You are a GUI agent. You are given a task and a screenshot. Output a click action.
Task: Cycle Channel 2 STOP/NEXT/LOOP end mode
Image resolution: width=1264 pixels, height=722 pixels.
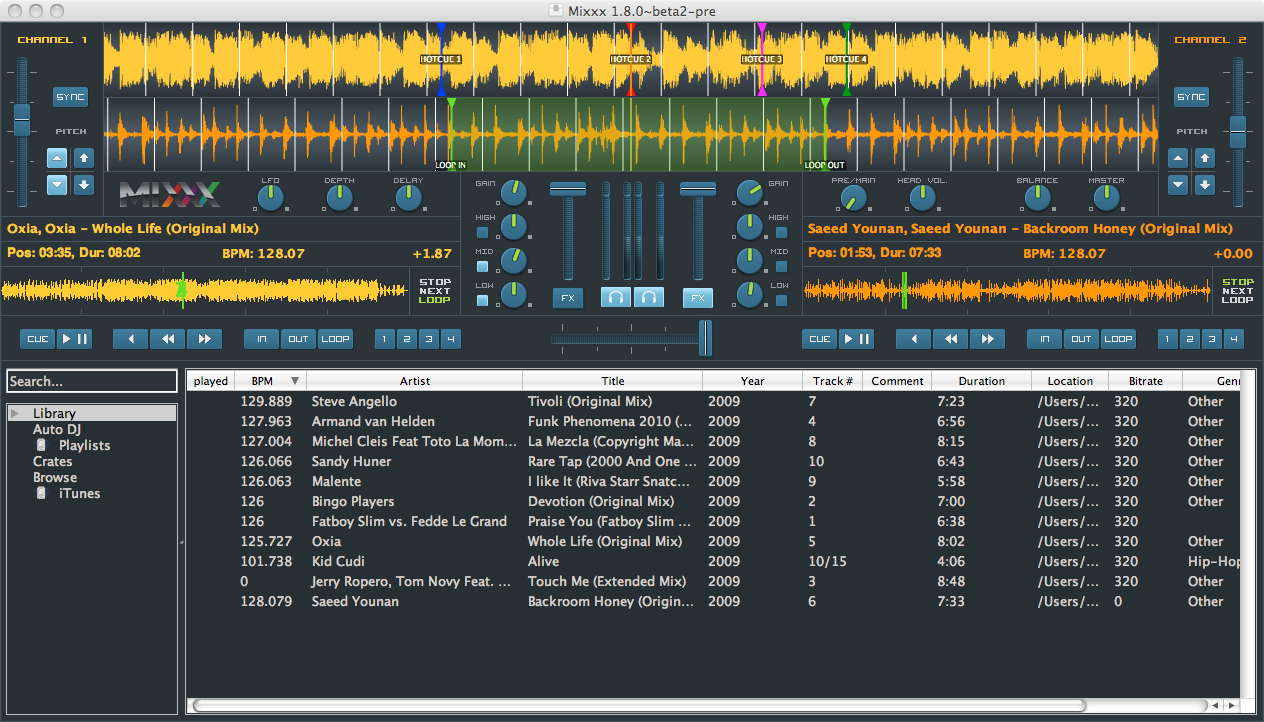point(1238,291)
